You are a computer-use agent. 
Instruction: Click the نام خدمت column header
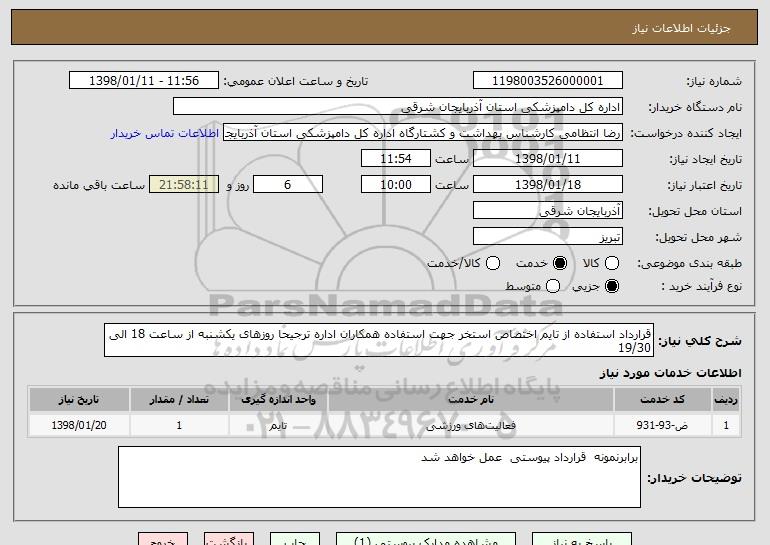click(x=470, y=400)
